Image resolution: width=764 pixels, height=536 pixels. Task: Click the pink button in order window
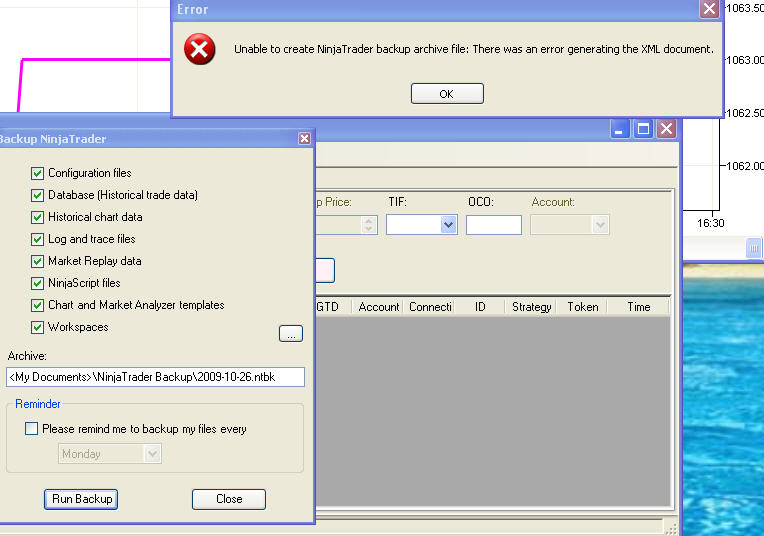325,270
